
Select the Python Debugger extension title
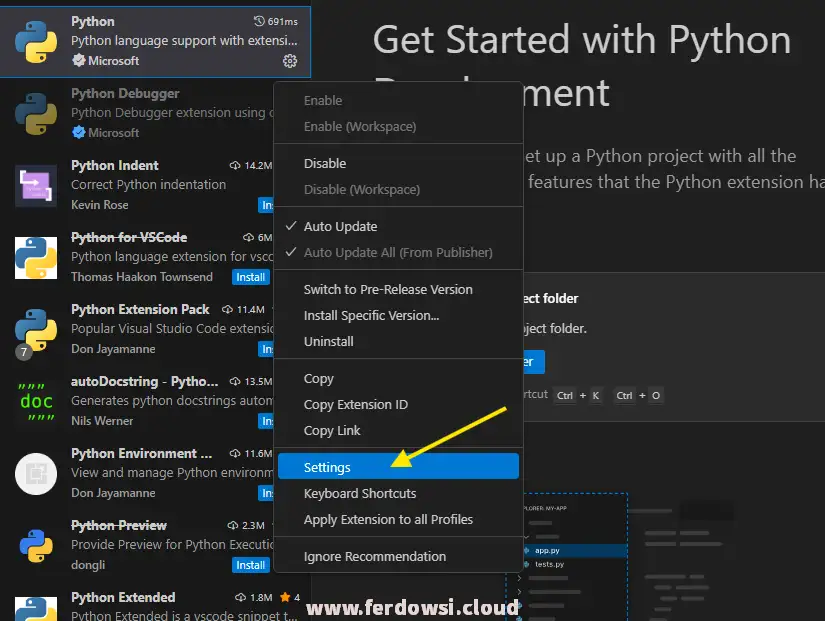coord(125,94)
